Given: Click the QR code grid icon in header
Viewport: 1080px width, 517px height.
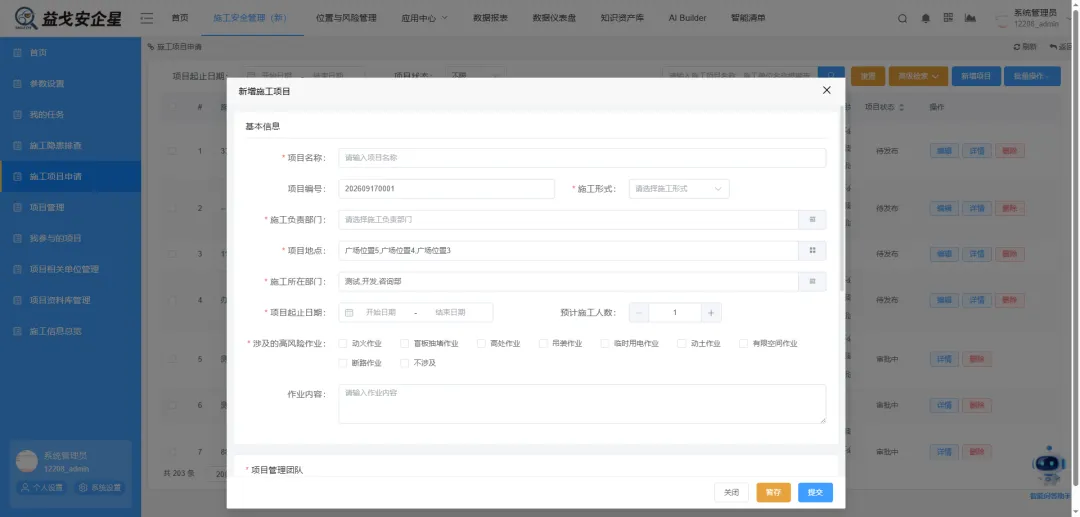Looking at the screenshot, I should (948, 18).
